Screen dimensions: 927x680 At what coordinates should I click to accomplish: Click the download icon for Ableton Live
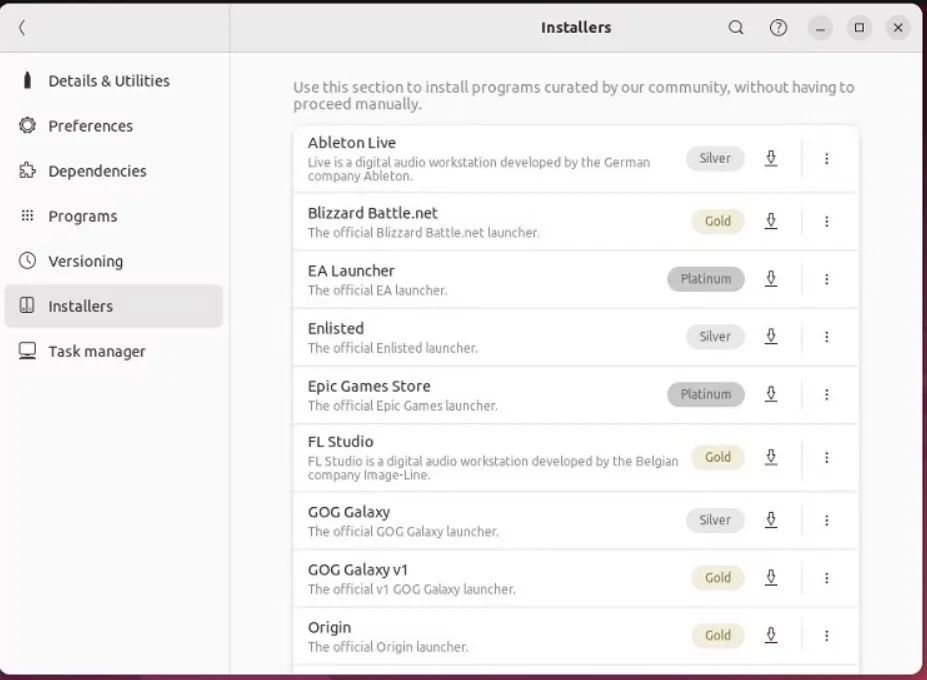tap(771, 158)
